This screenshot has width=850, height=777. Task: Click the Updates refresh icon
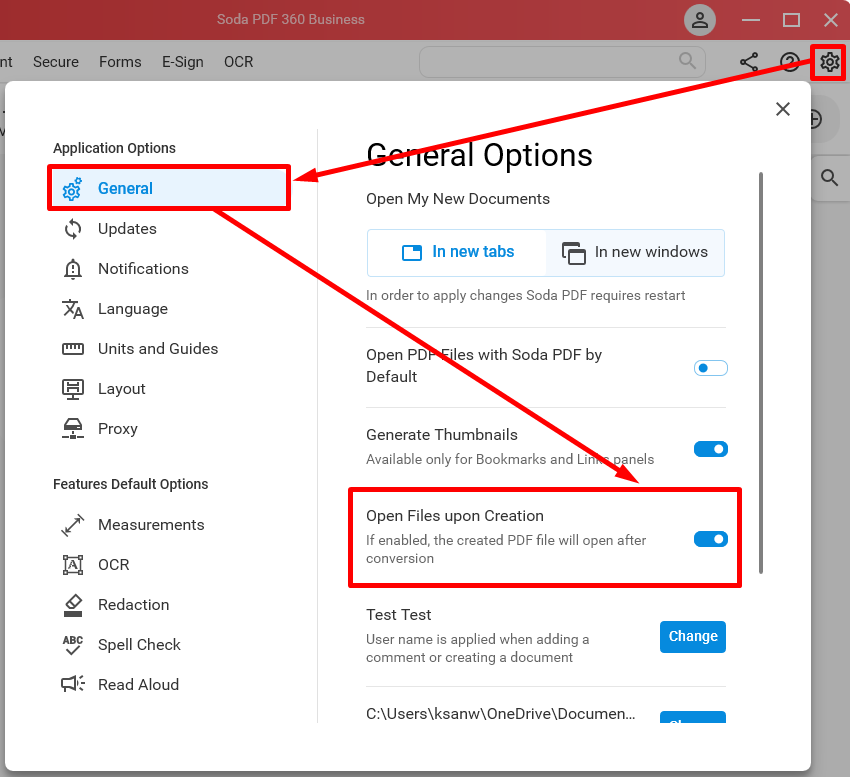[73, 229]
